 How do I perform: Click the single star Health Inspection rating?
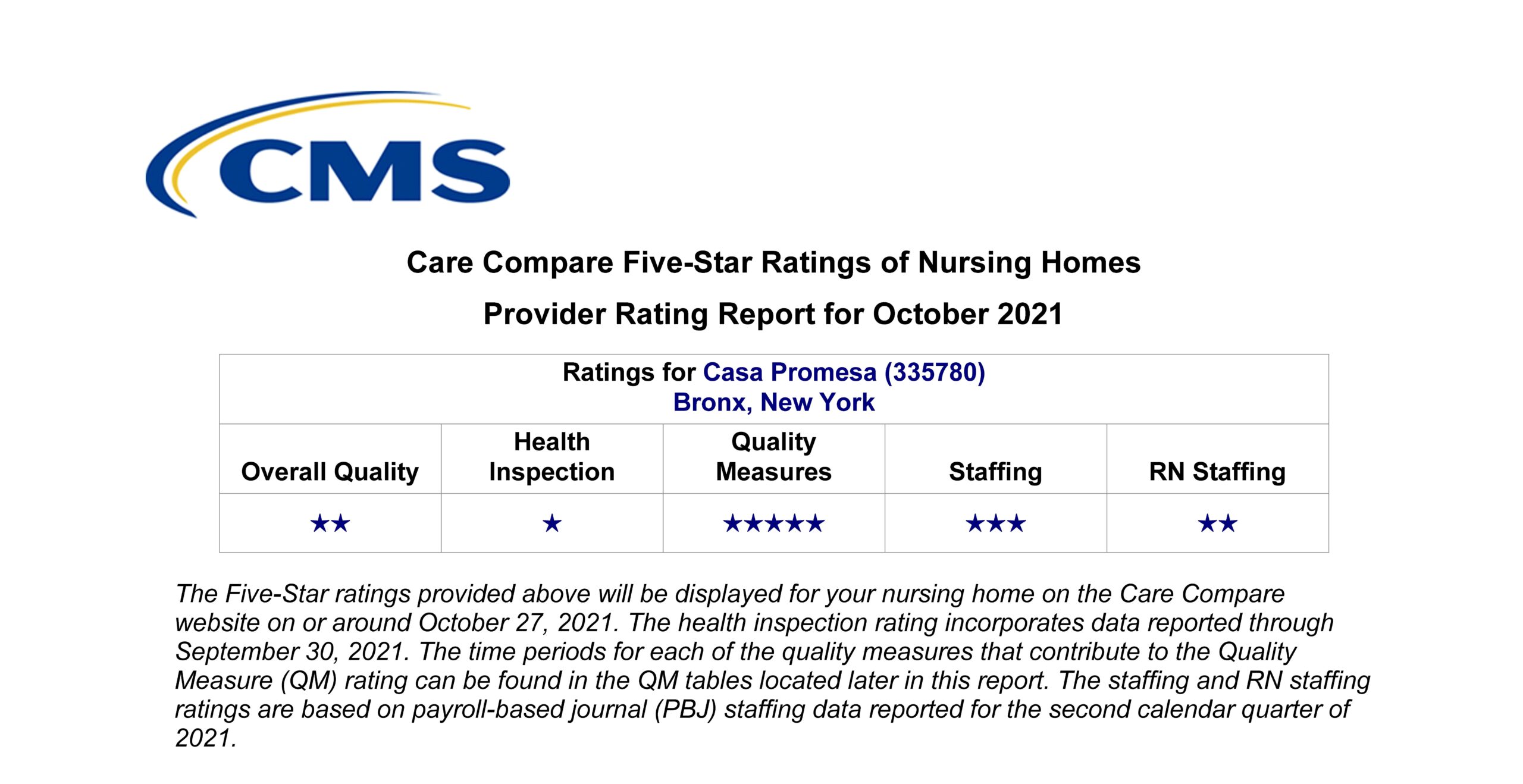coord(552,523)
